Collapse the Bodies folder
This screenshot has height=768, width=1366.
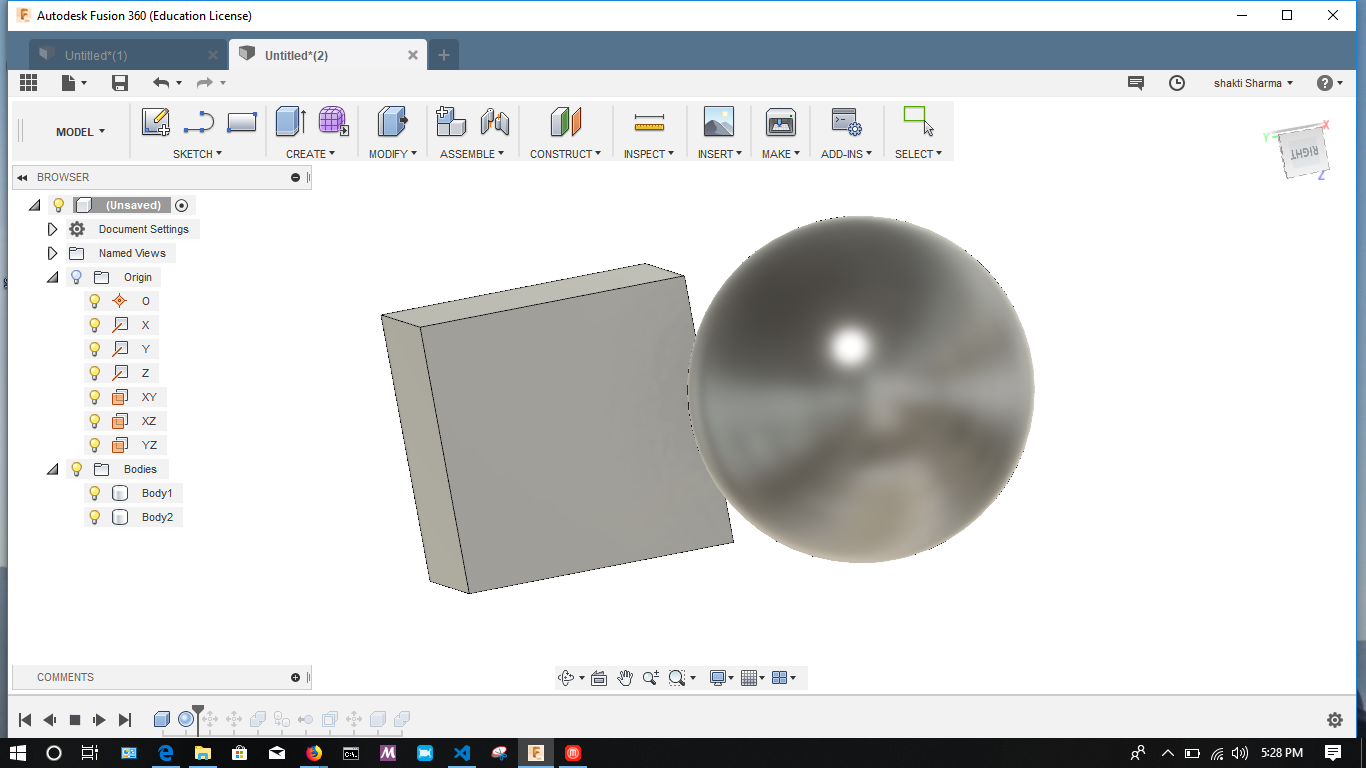(x=53, y=469)
